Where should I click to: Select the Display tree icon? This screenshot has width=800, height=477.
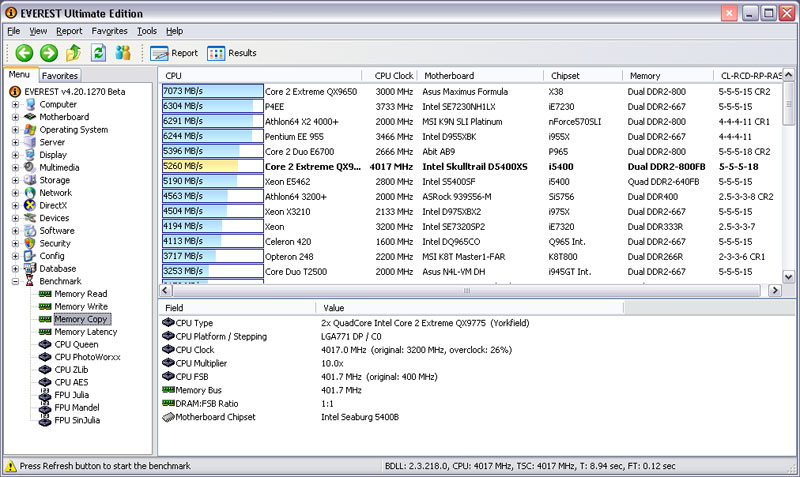click(x=30, y=155)
